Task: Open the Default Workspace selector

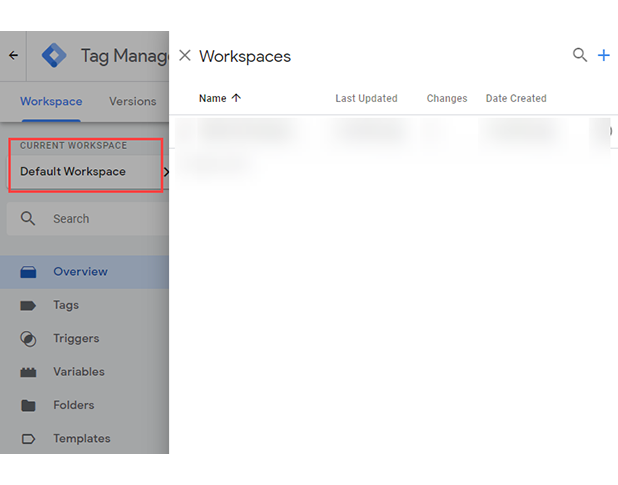Action: click(85, 172)
